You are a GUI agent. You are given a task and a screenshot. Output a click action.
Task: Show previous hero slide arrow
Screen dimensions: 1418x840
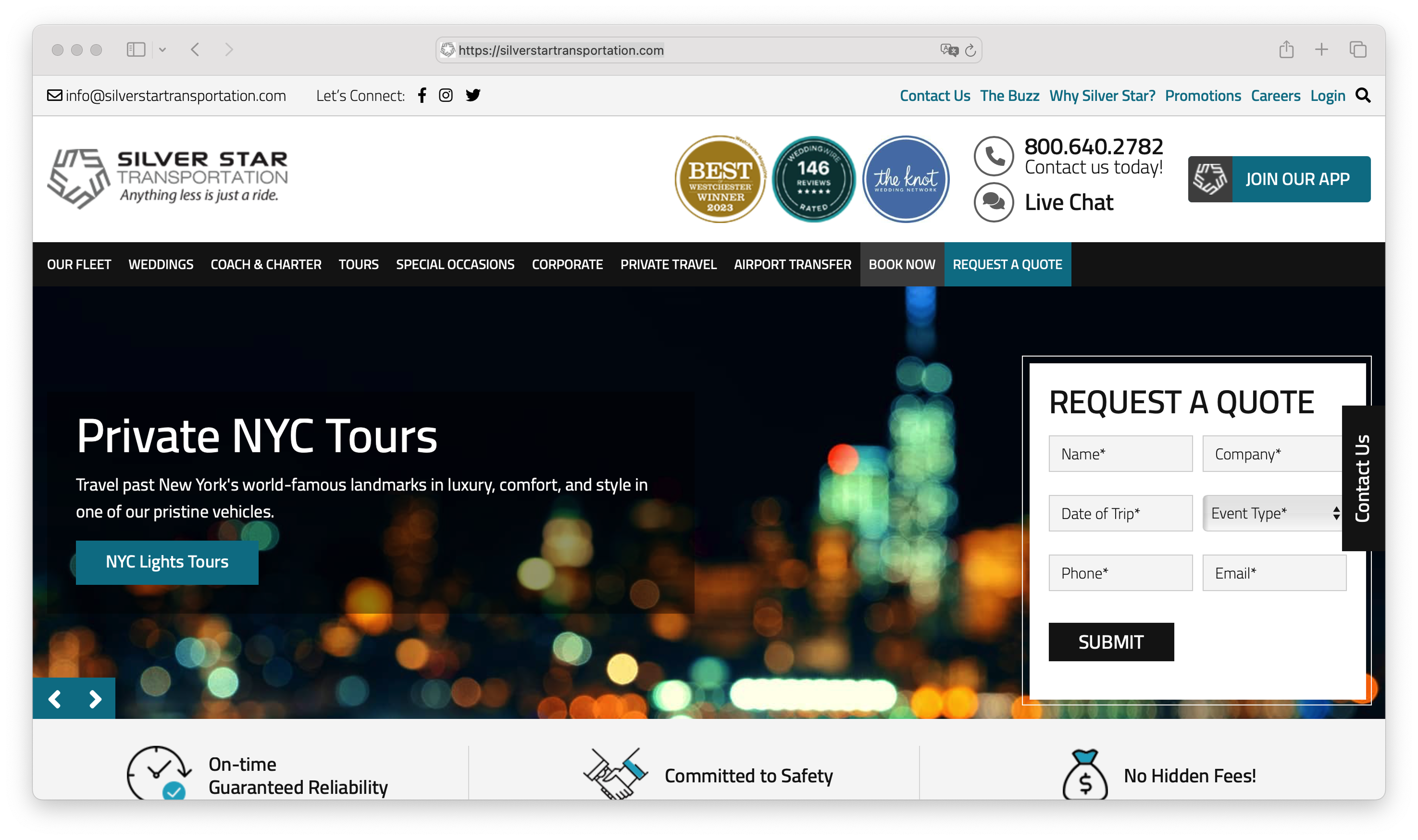click(x=55, y=699)
